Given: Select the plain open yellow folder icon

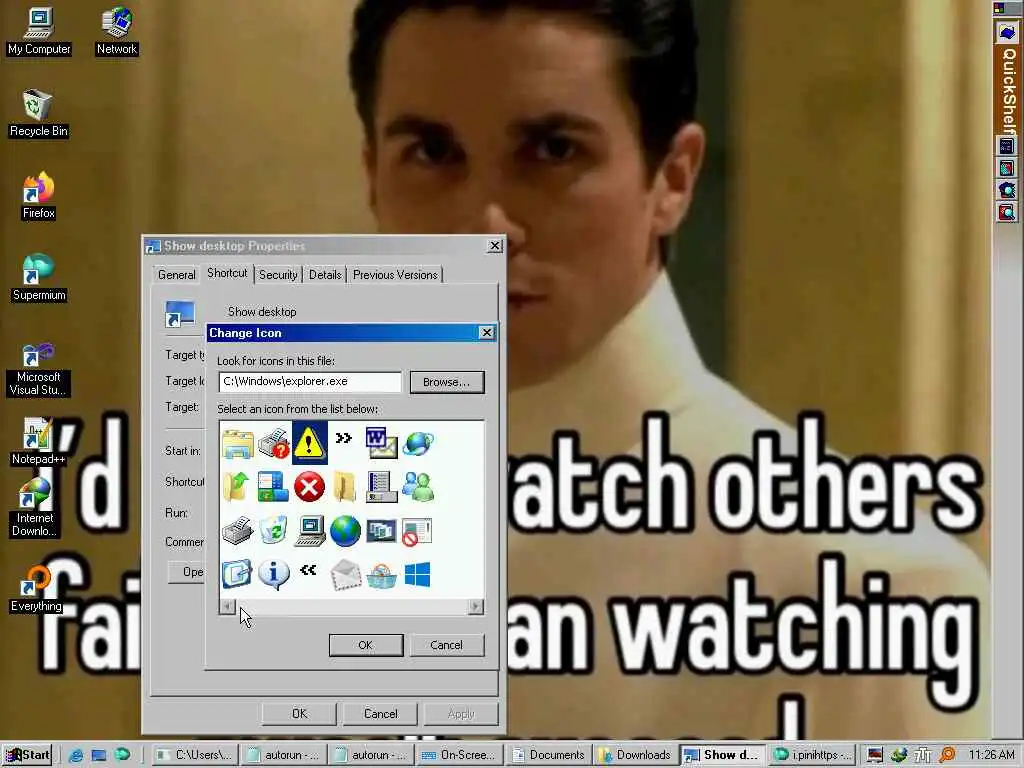Looking at the screenshot, I should click(x=345, y=487).
